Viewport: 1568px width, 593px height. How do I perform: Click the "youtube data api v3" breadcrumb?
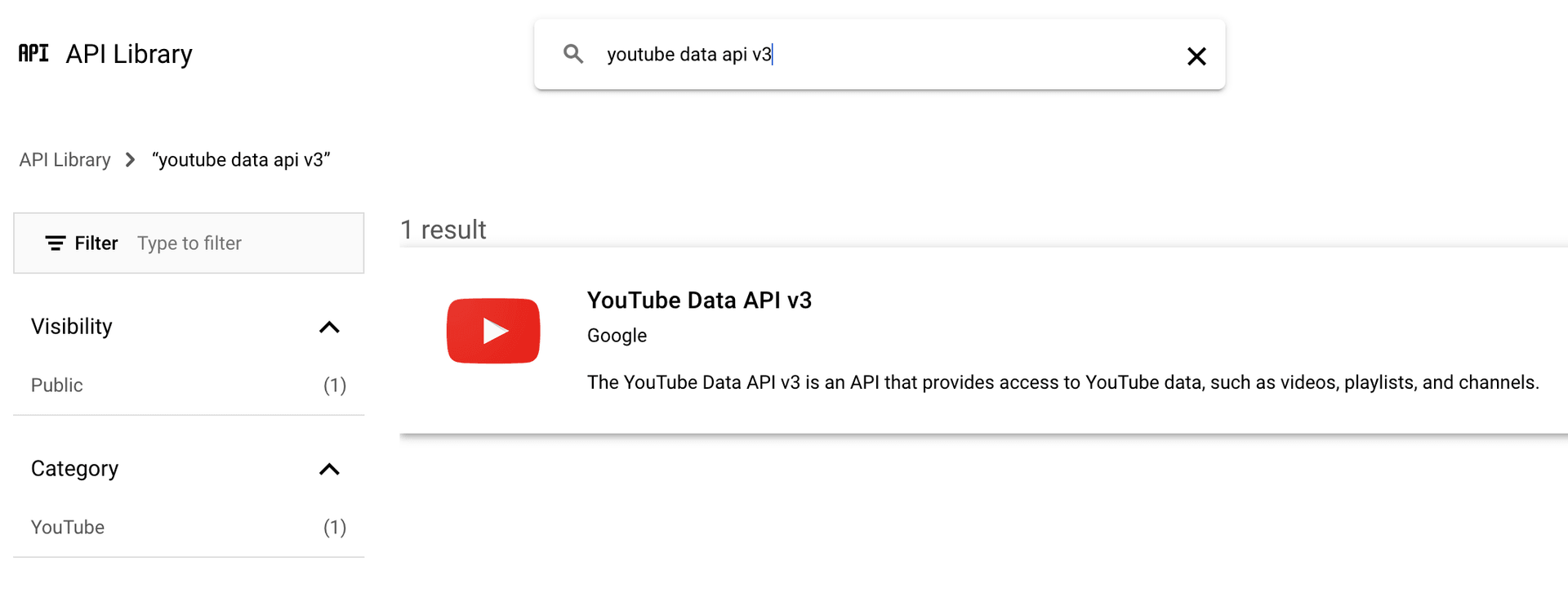(241, 160)
